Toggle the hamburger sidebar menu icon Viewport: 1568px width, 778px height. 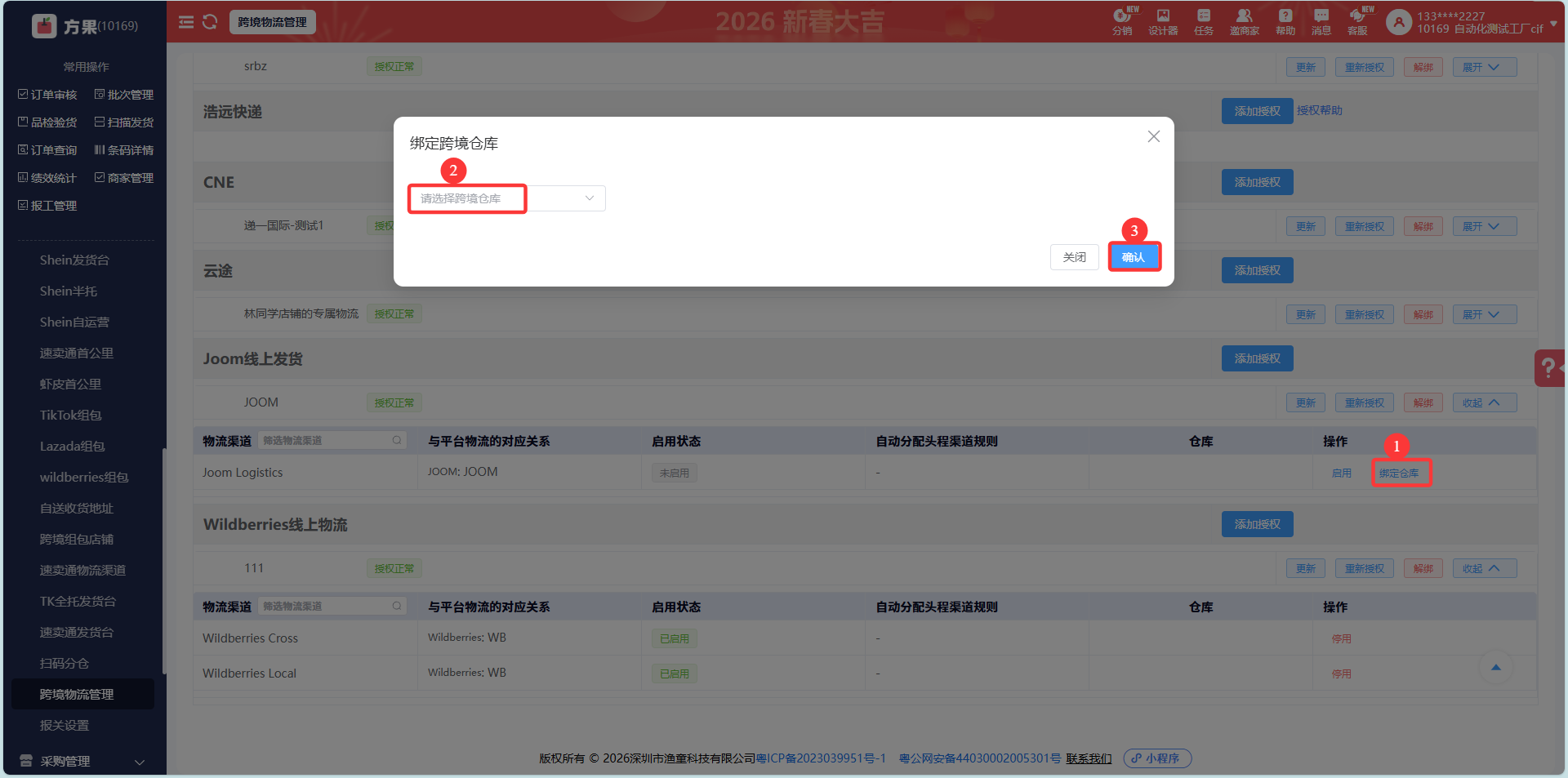[186, 22]
